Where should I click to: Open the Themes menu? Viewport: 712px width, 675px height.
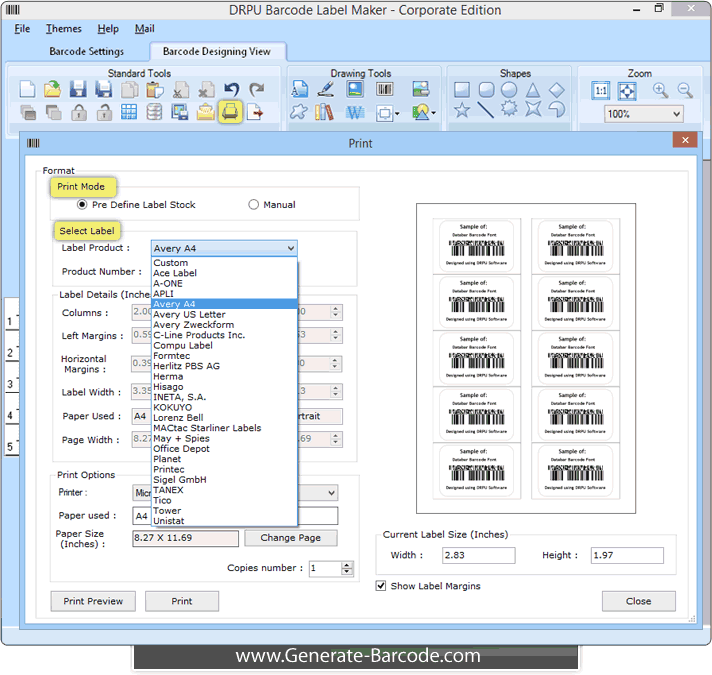click(x=64, y=29)
